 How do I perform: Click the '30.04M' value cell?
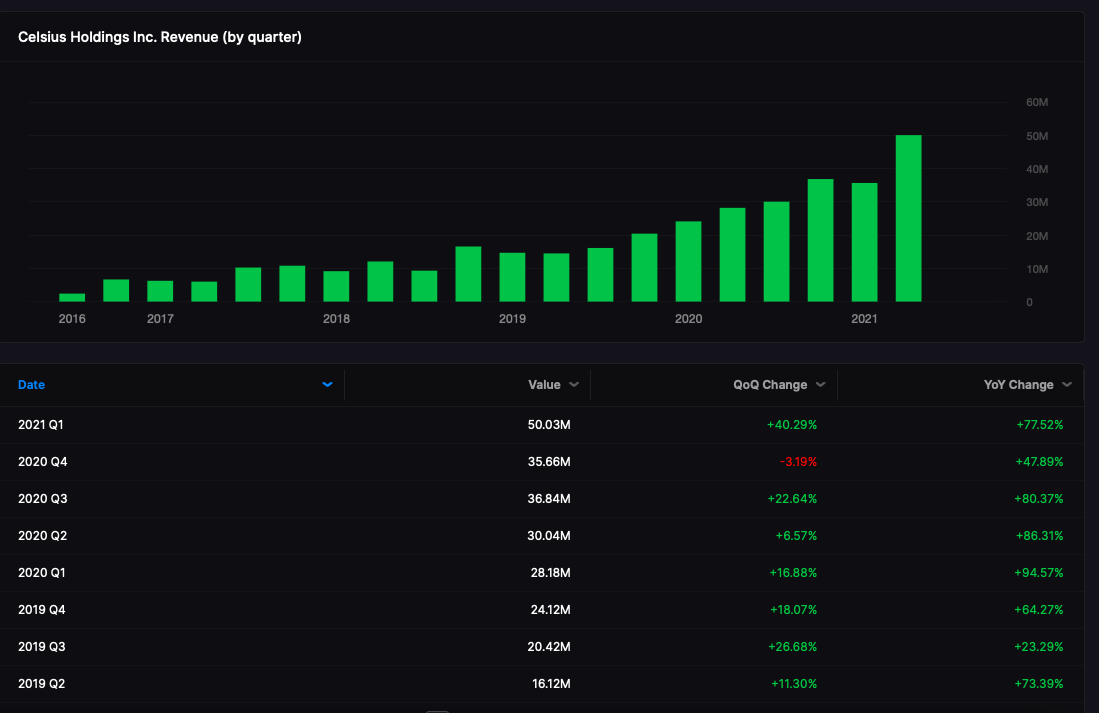click(x=549, y=536)
